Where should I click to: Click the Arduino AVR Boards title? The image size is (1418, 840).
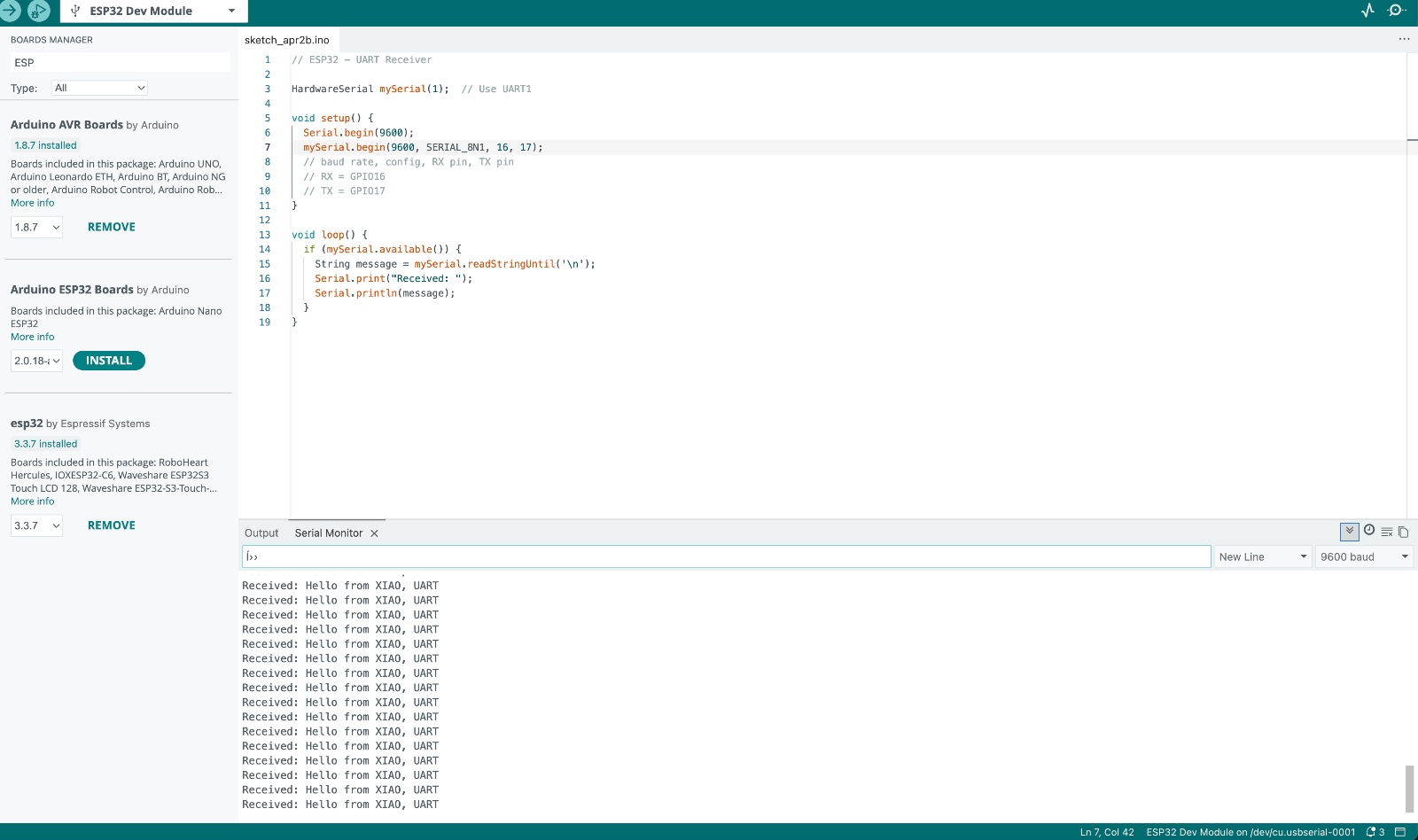tap(66, 125)
